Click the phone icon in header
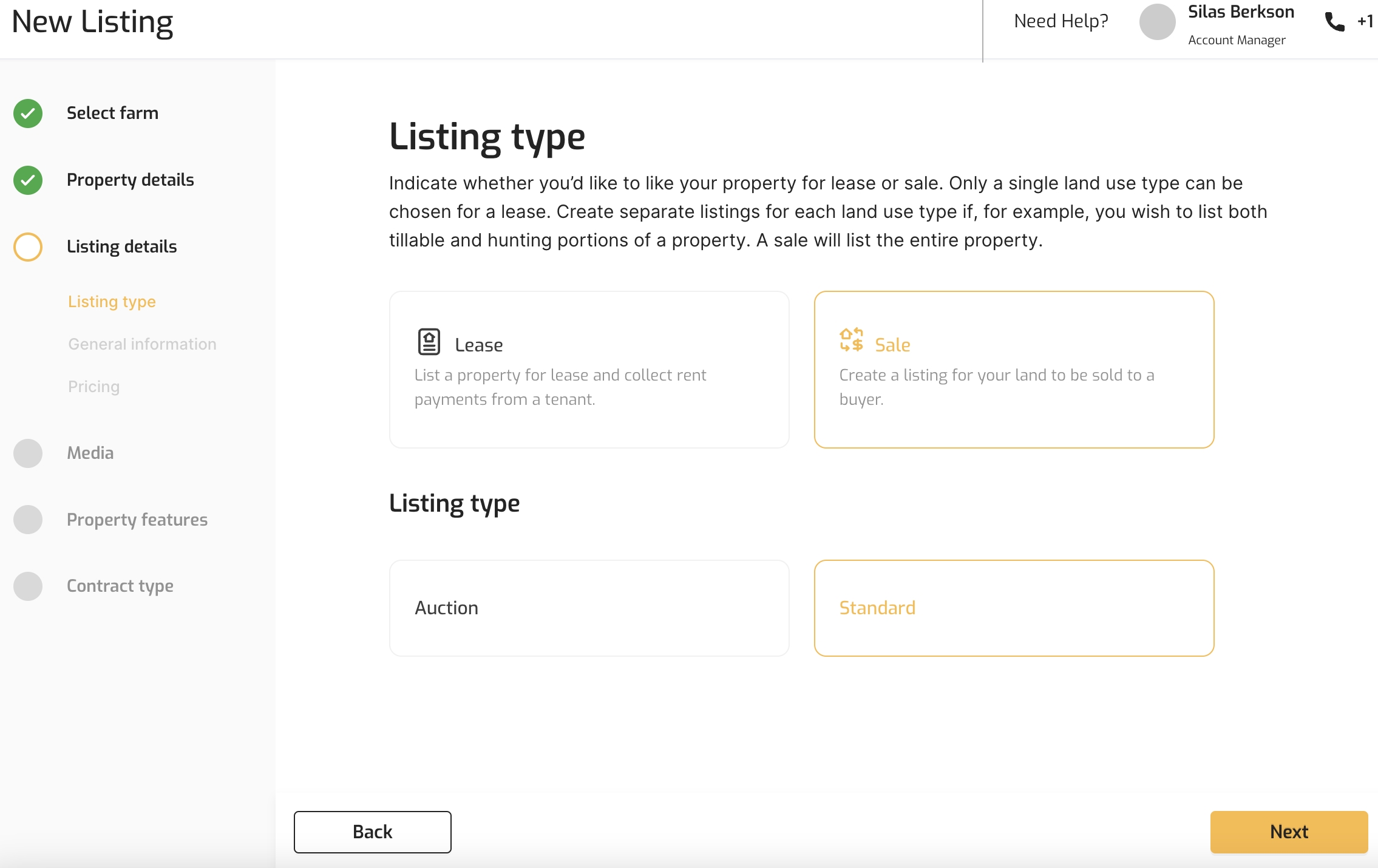Viewport: 1378px width, 868px height. (x=1334, y=22)
